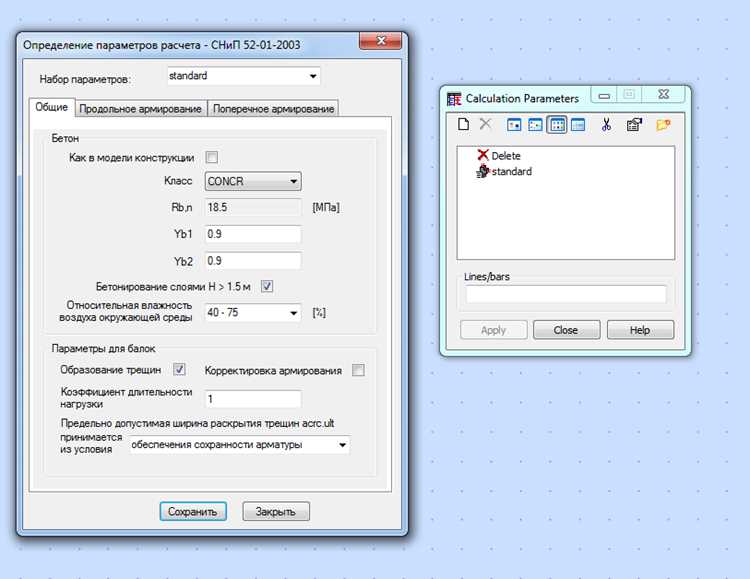750x579 pixels.
Task: Click the new parameter set page icon
Action: click(x=463, y=124)
